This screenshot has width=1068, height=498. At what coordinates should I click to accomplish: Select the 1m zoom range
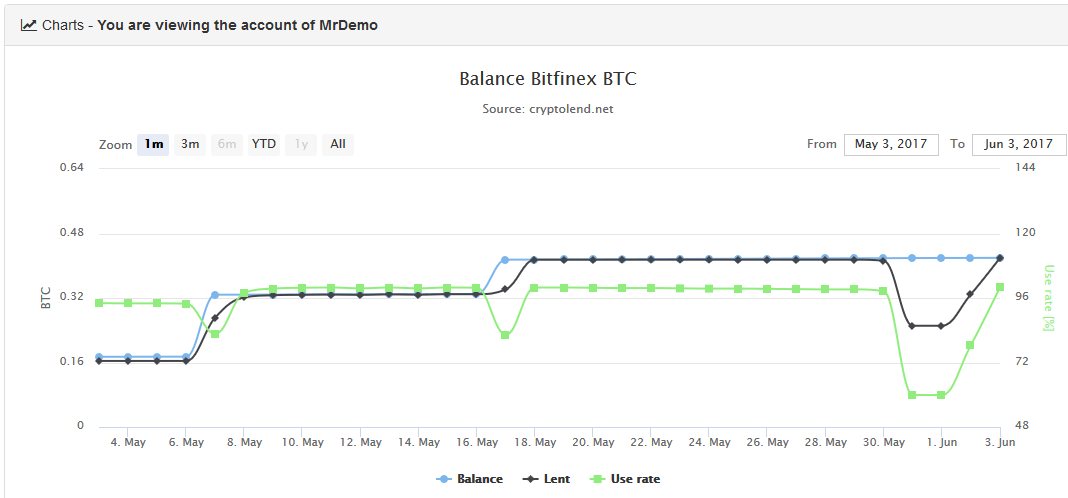click(153, 144)
